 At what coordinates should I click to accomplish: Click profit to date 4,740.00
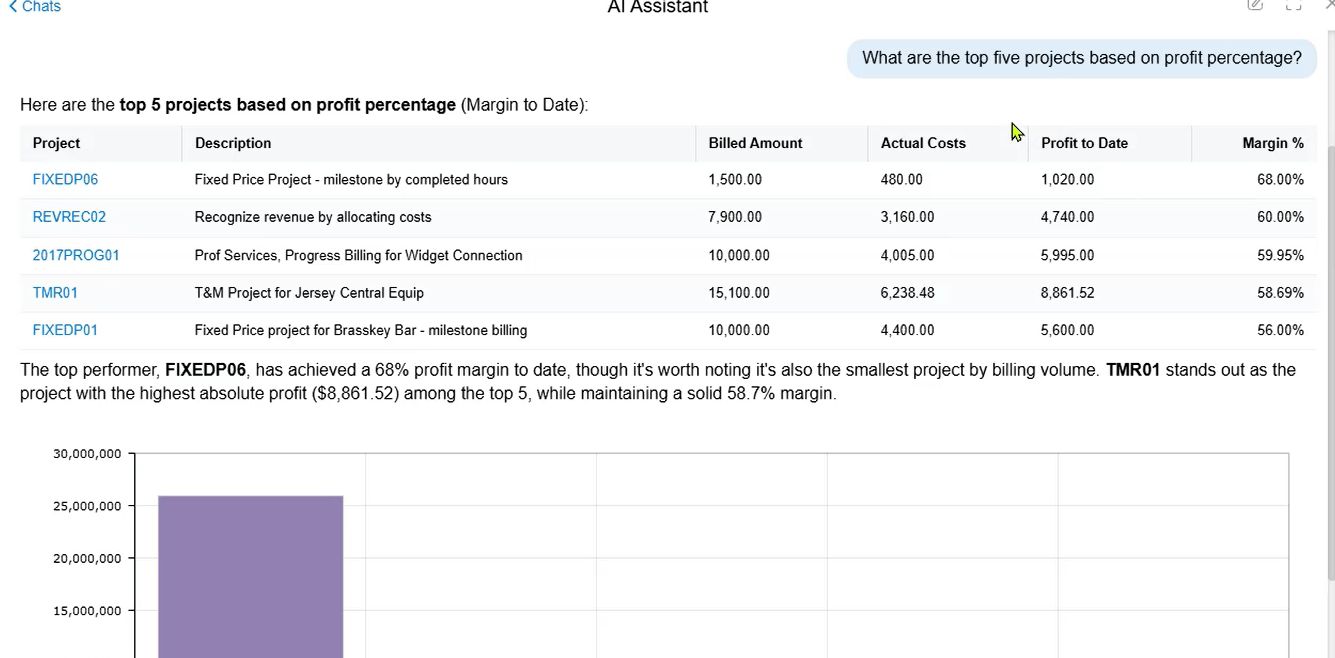1067,217
